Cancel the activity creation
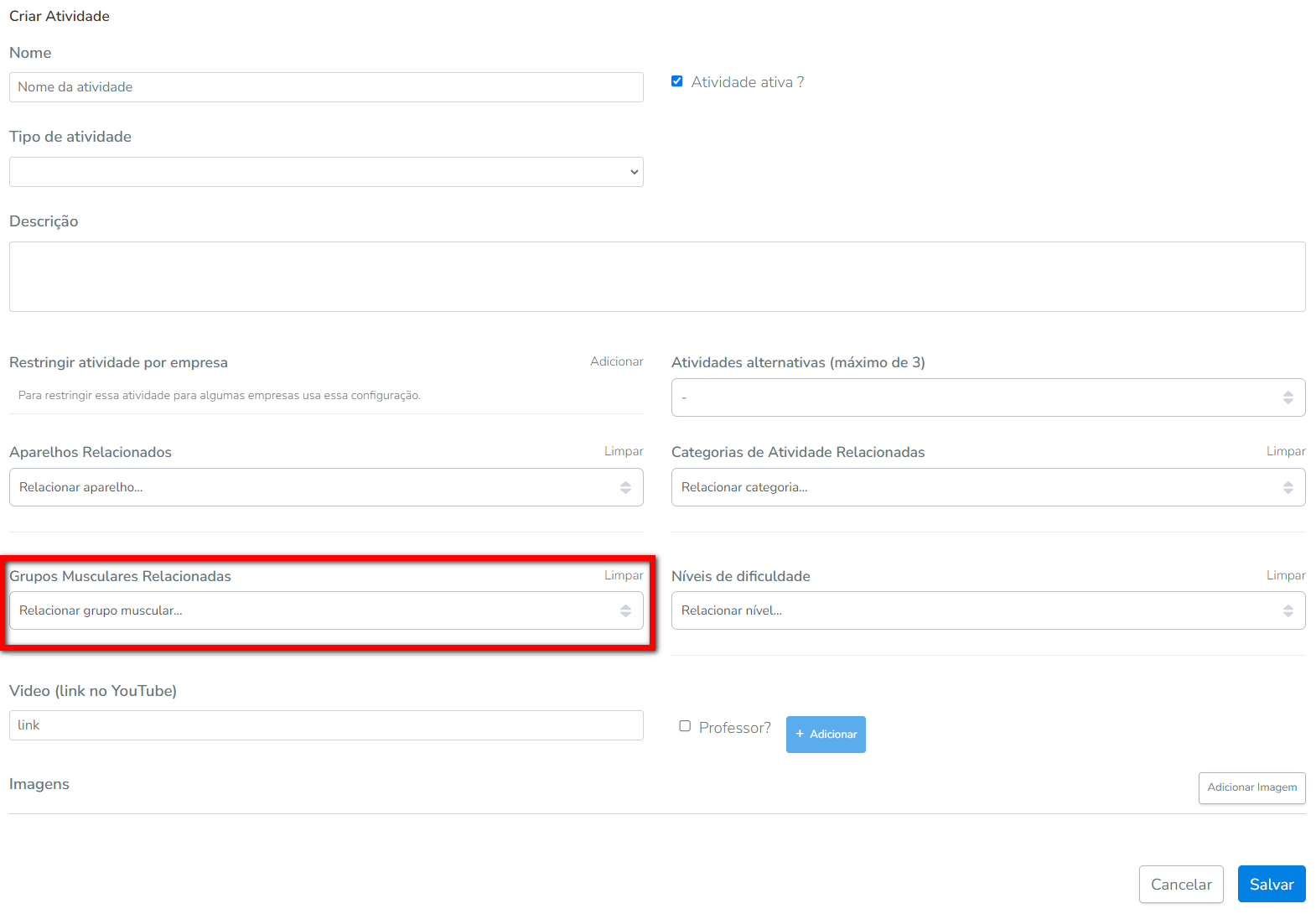Viewport: 1316px width, 914px height. (x=1180, y=884)
